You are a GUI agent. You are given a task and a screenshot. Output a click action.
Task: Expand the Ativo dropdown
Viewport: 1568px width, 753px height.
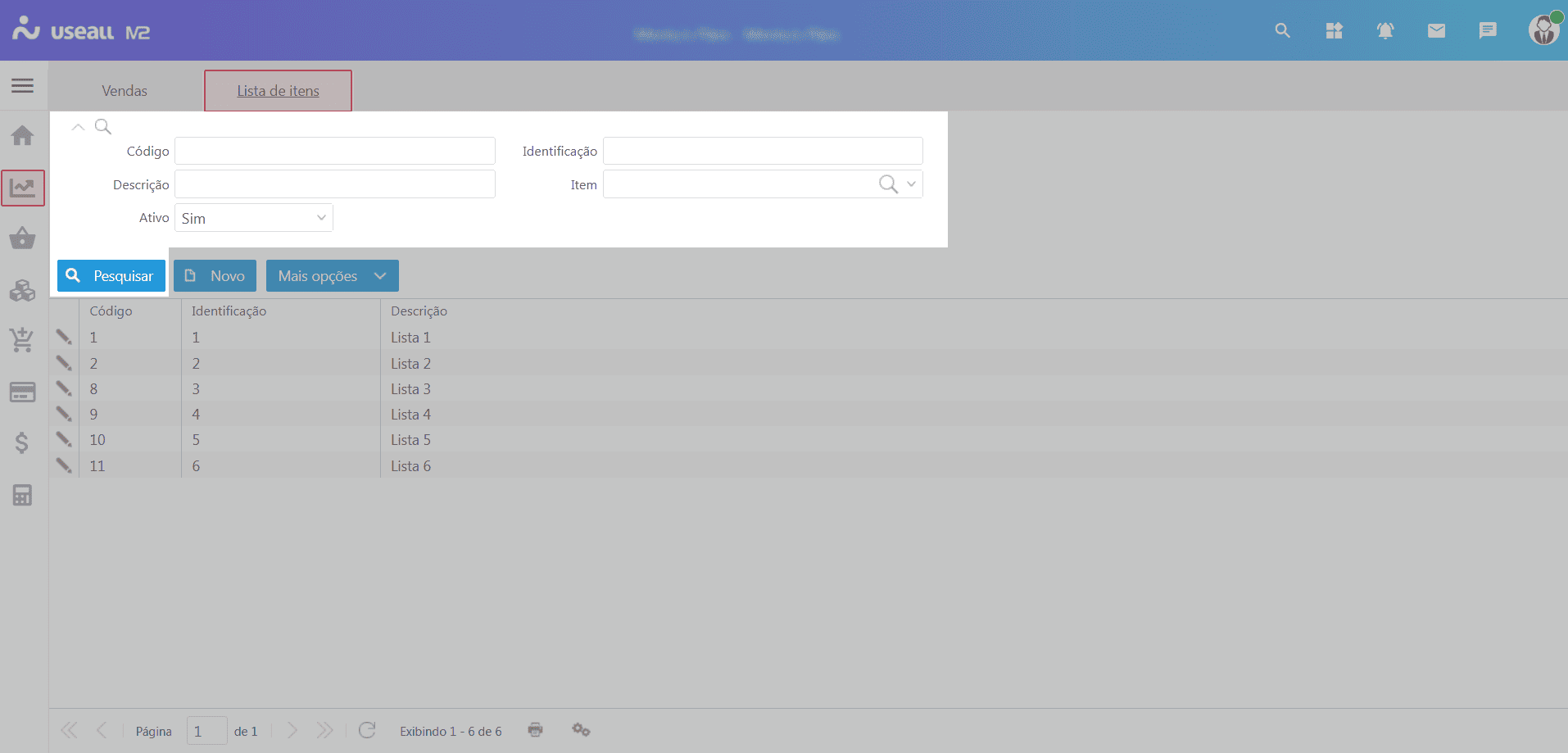(321, 218)
